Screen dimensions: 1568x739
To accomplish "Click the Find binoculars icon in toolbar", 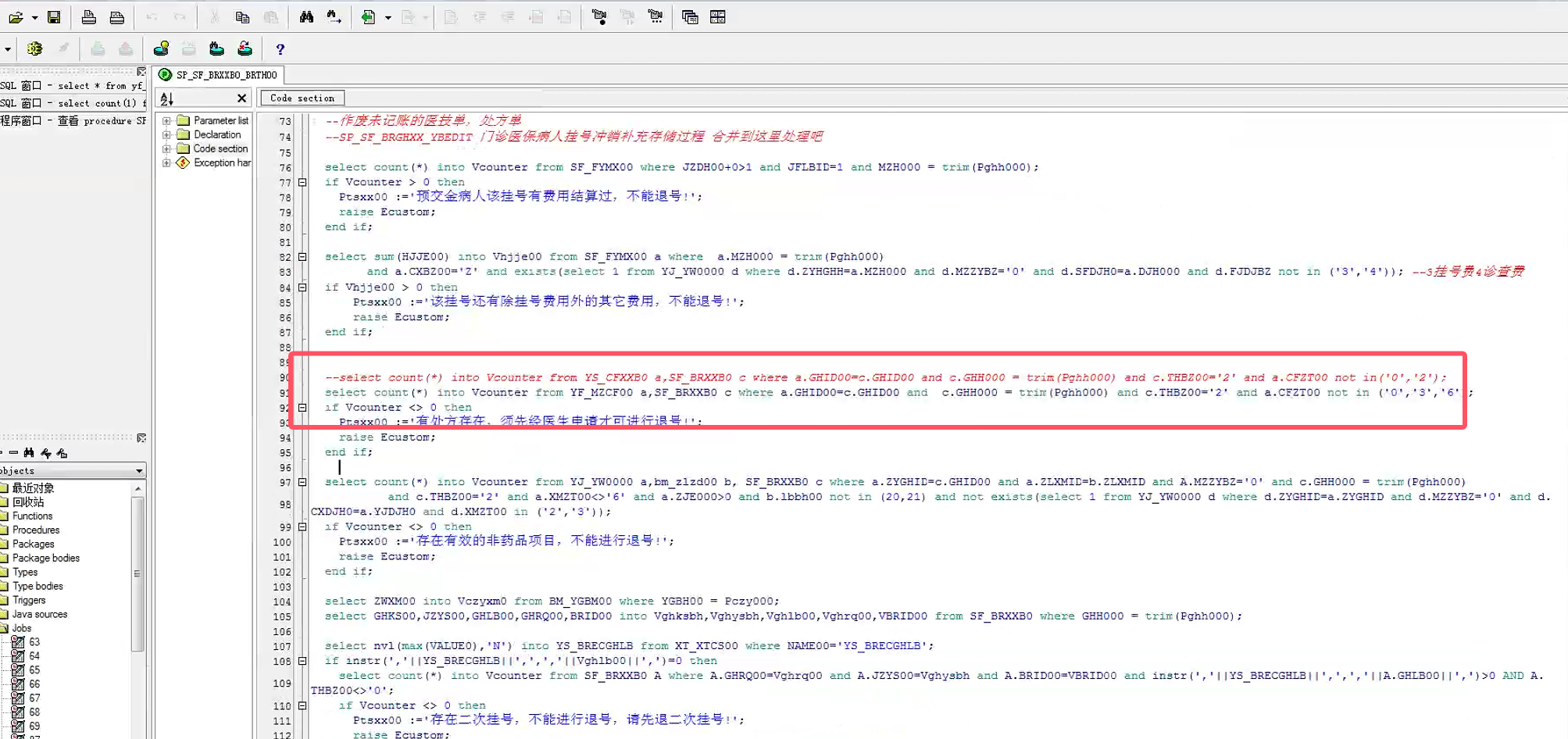I will (306, 17).
